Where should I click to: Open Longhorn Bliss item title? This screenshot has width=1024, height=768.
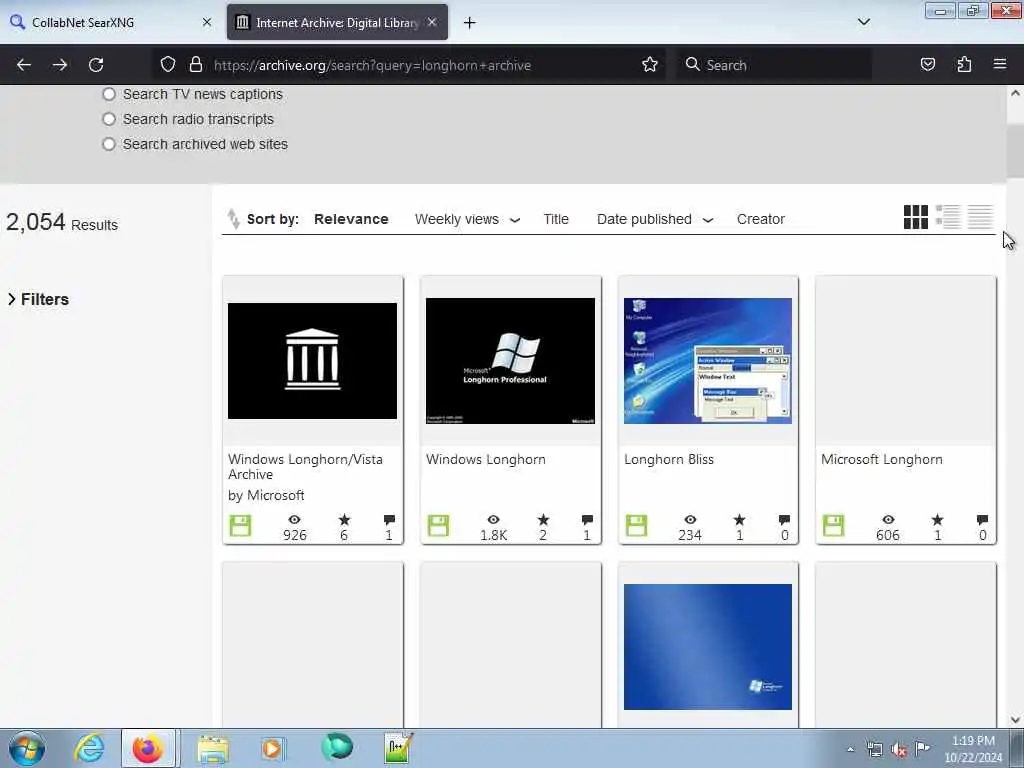[x=669, y=460]
